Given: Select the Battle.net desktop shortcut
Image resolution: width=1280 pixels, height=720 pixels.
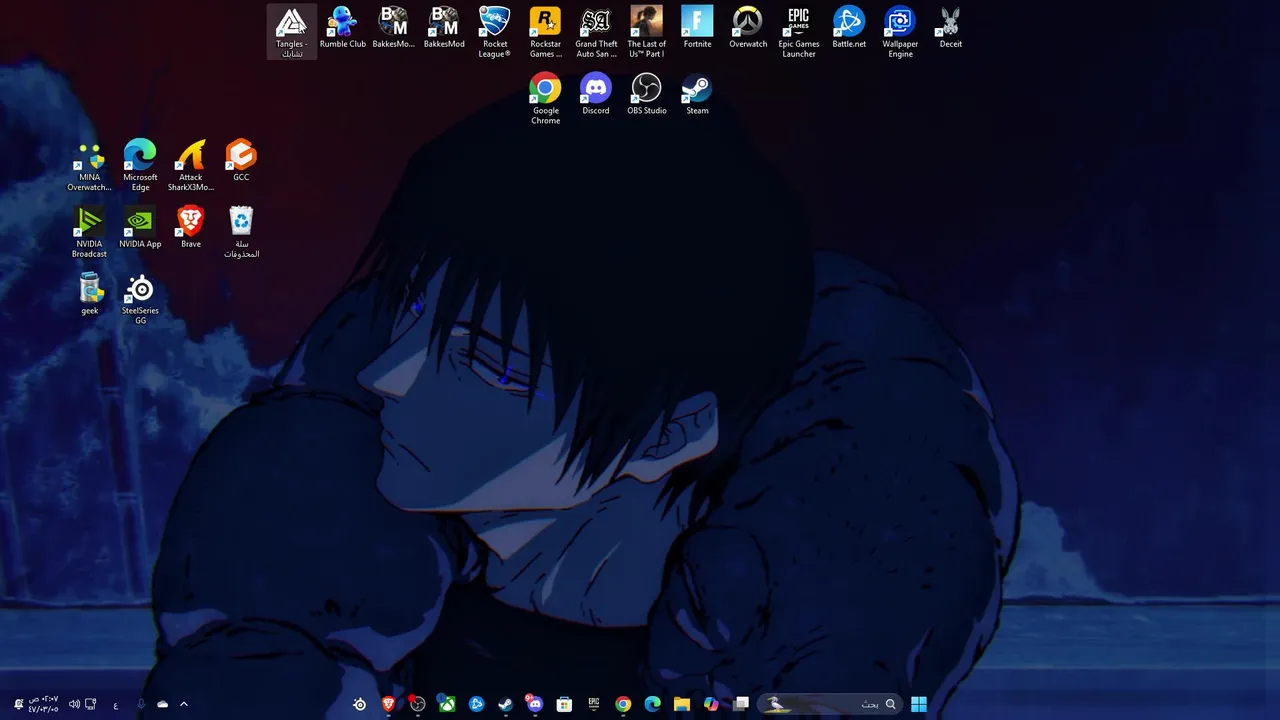Looking at the screenshot, I should 849,28.
